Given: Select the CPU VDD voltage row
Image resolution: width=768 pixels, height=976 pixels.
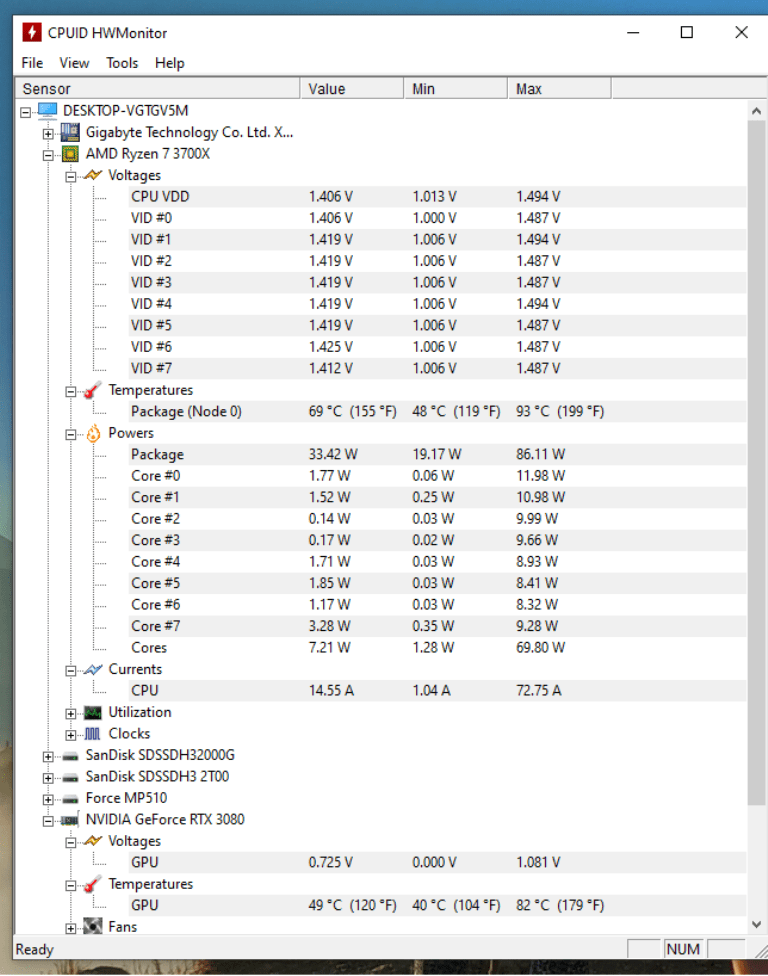Looking at the screenshot, I should coord(438,197).
